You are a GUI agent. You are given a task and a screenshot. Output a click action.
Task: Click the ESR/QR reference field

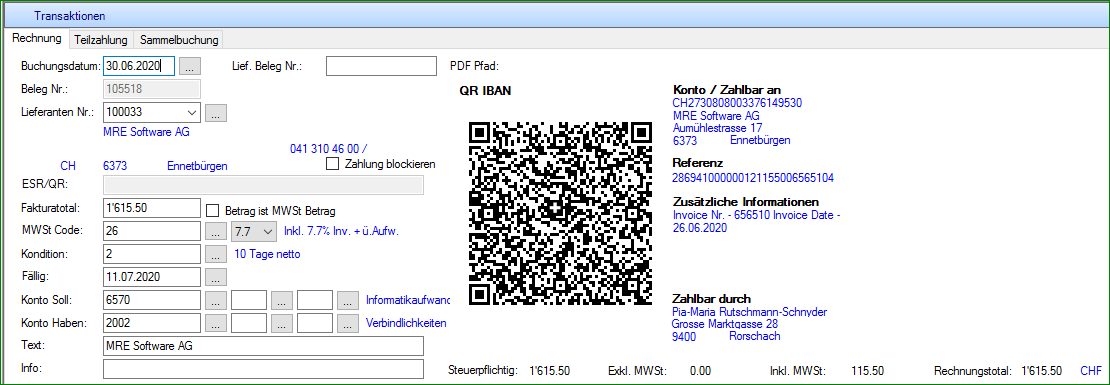click(263, 185)
